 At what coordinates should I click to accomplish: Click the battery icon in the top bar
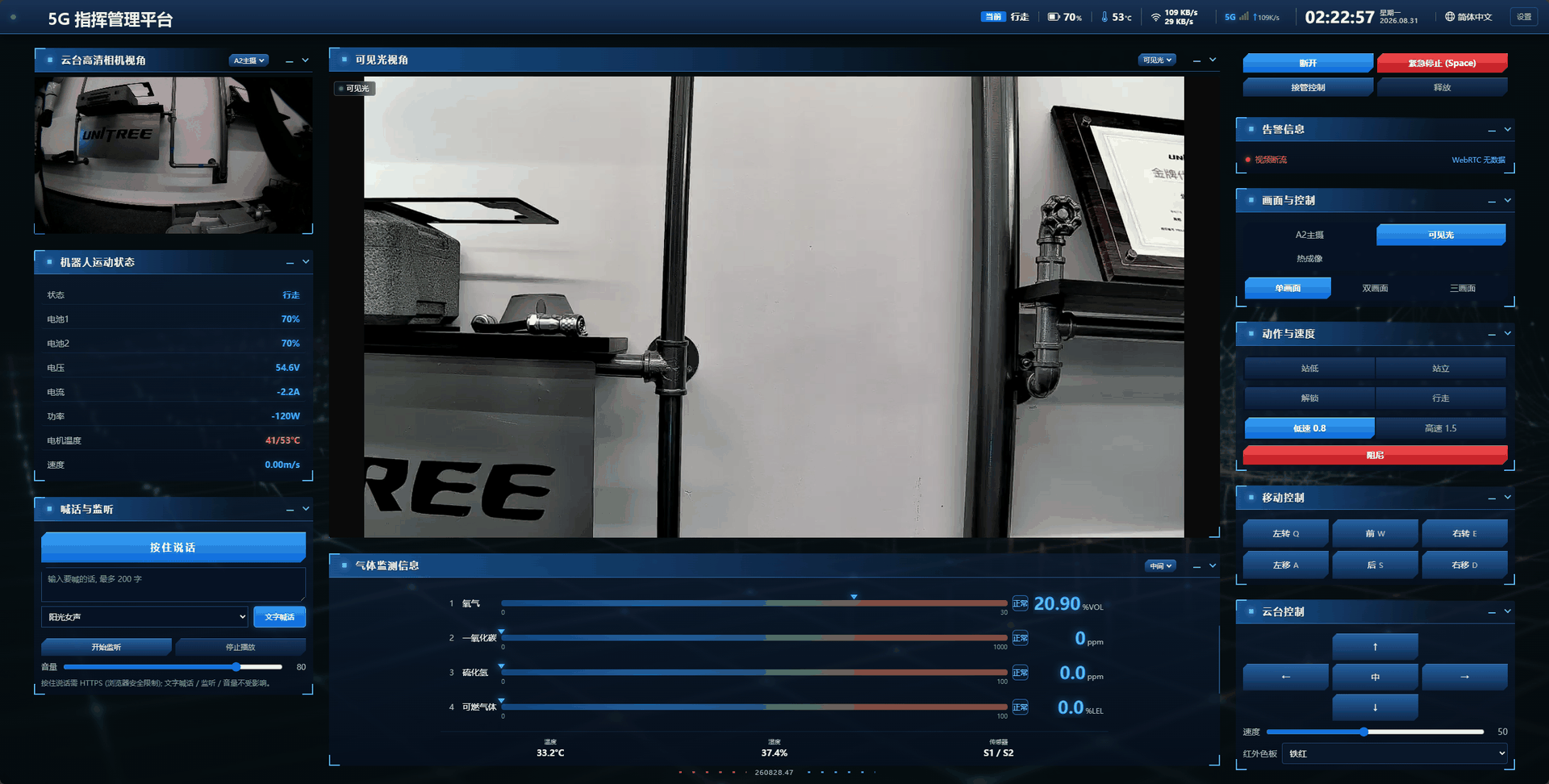click(1053, 17)
